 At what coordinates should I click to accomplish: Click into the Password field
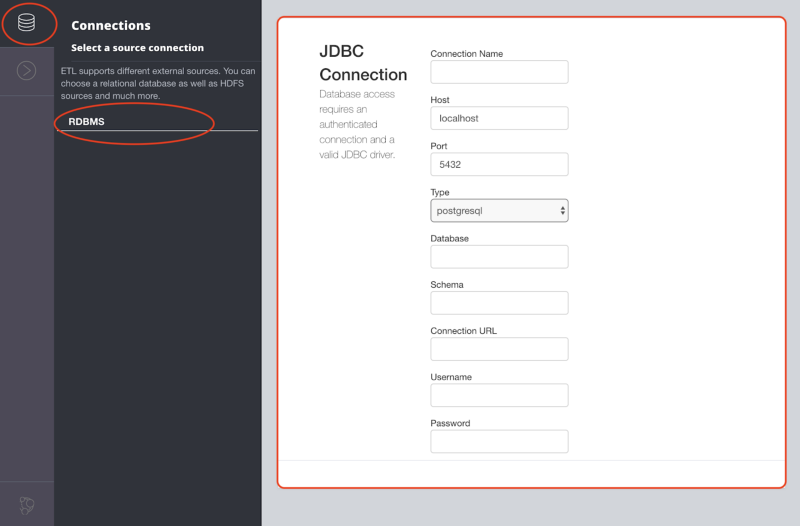(499, 441)
